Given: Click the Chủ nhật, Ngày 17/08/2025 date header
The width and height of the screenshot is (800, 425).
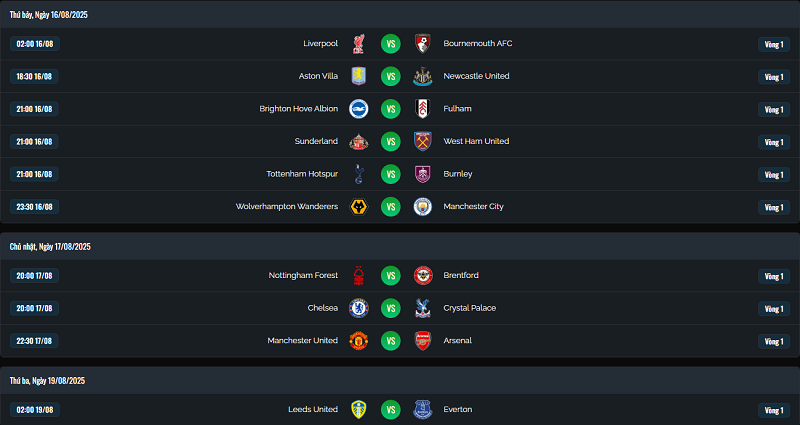Looking at the screenshot, I should tap(50, 247).
